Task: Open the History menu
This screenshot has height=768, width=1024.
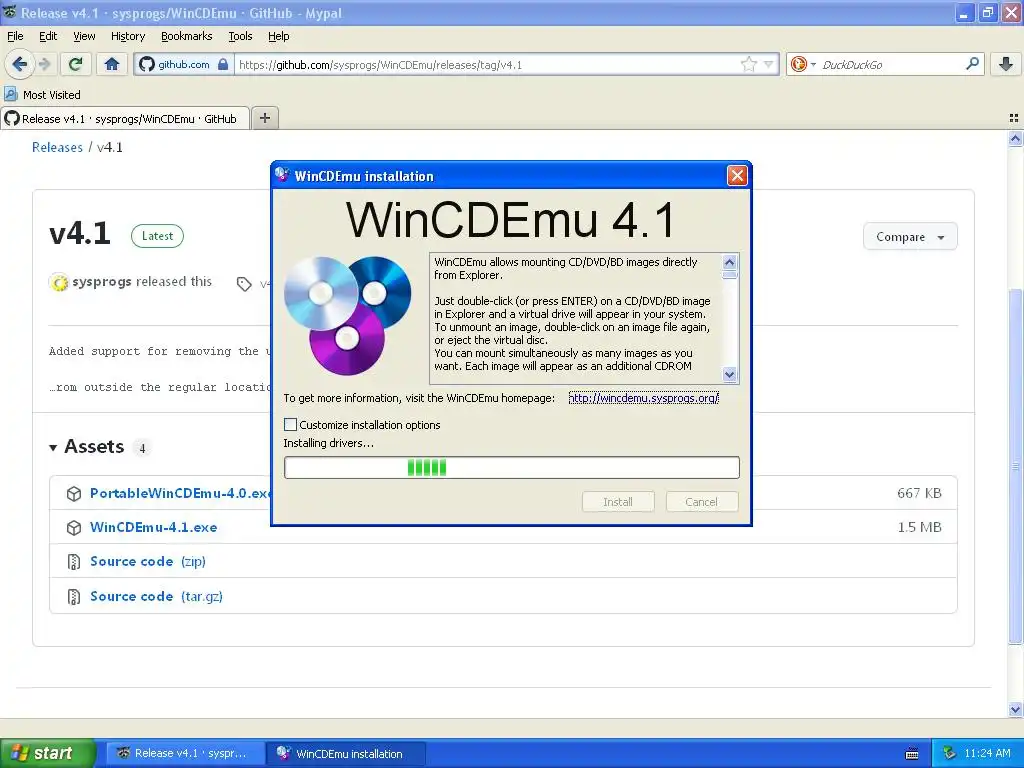Action: 128,37
